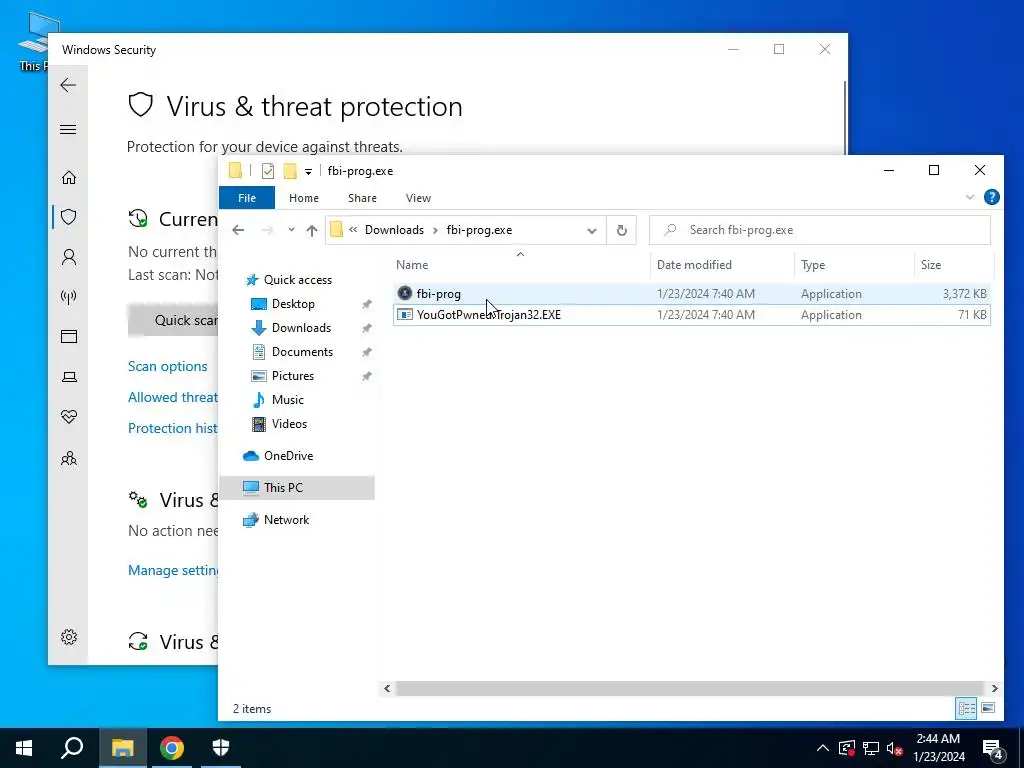Open taskbar Search
Screen dimensions: 1024x768
[x=72, y=748]
